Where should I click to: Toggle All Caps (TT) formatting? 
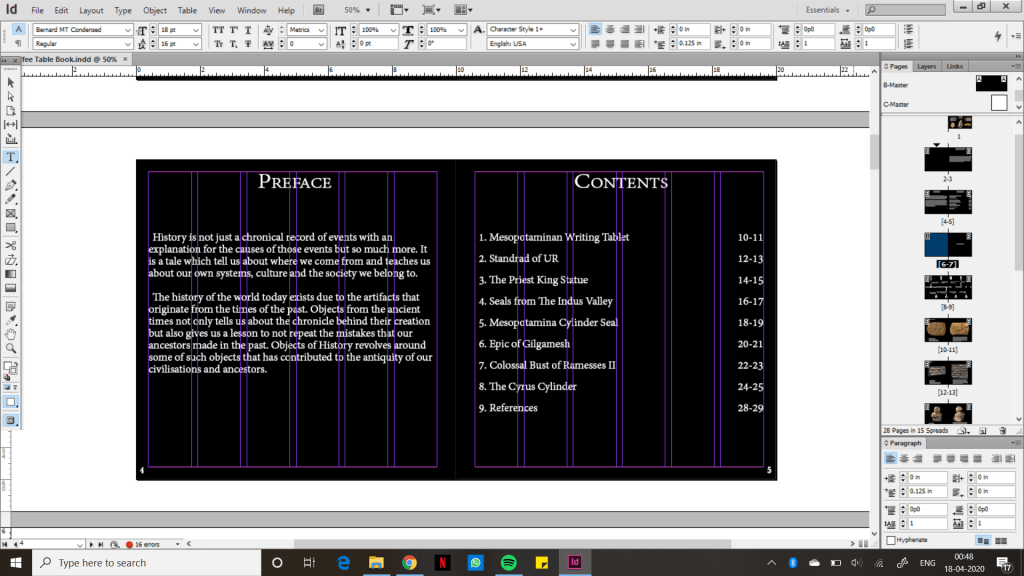pyautogui.click(x=219, y=29)
